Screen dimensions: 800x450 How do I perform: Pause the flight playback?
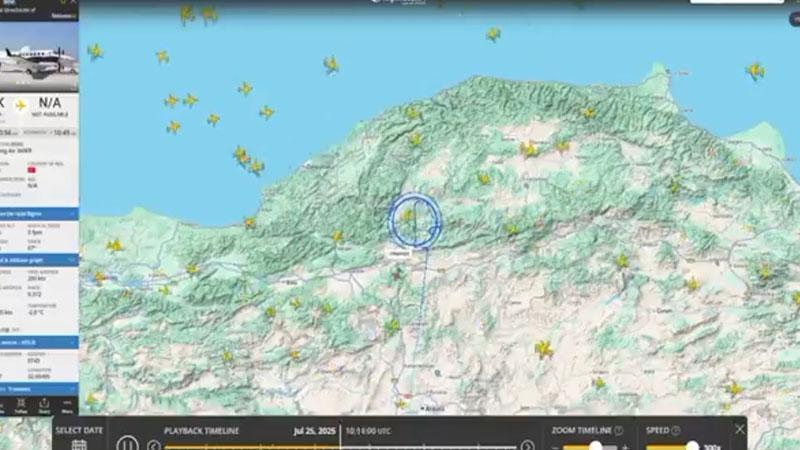128,443
